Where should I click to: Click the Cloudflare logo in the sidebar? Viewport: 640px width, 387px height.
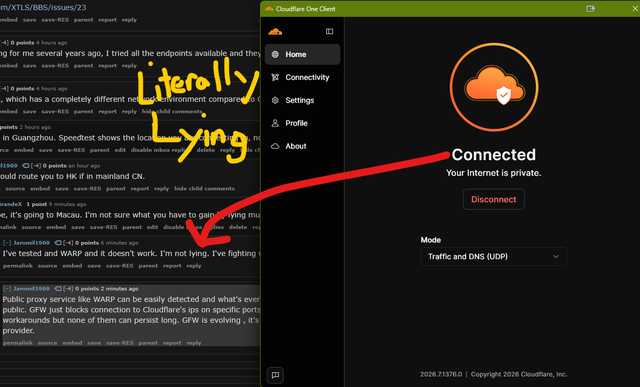pos(275,31)
